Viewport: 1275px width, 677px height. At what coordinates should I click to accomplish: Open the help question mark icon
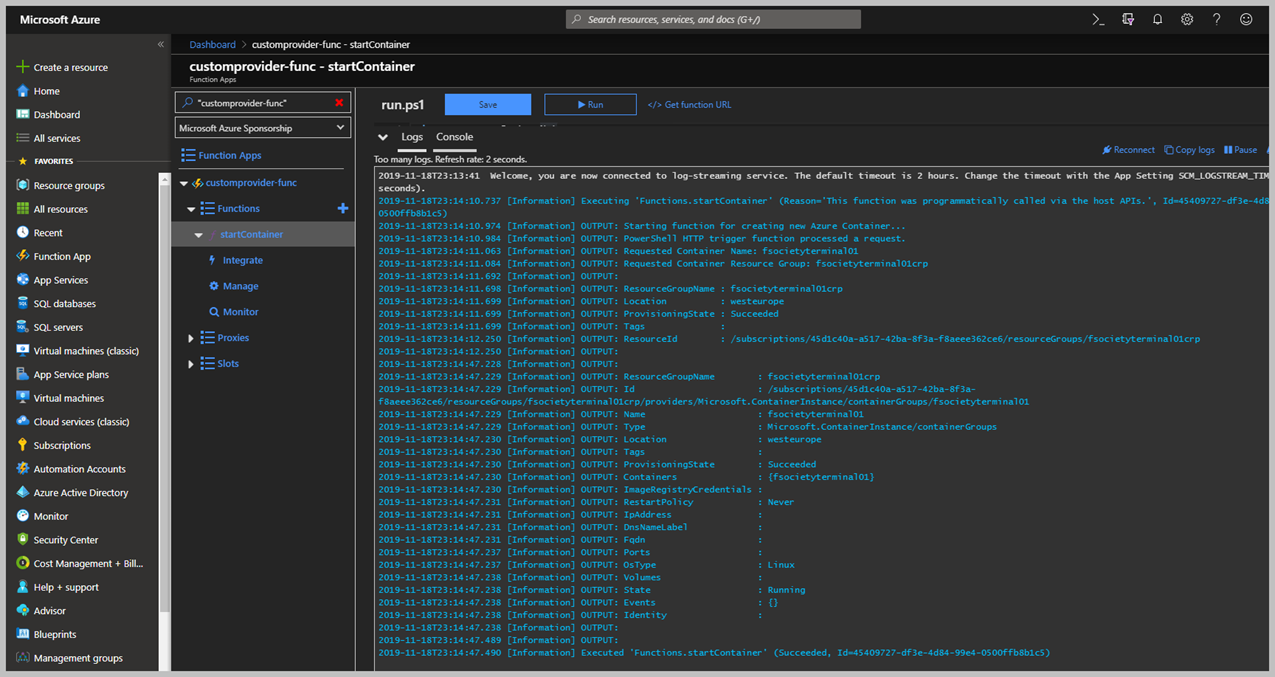(1216, 19)
